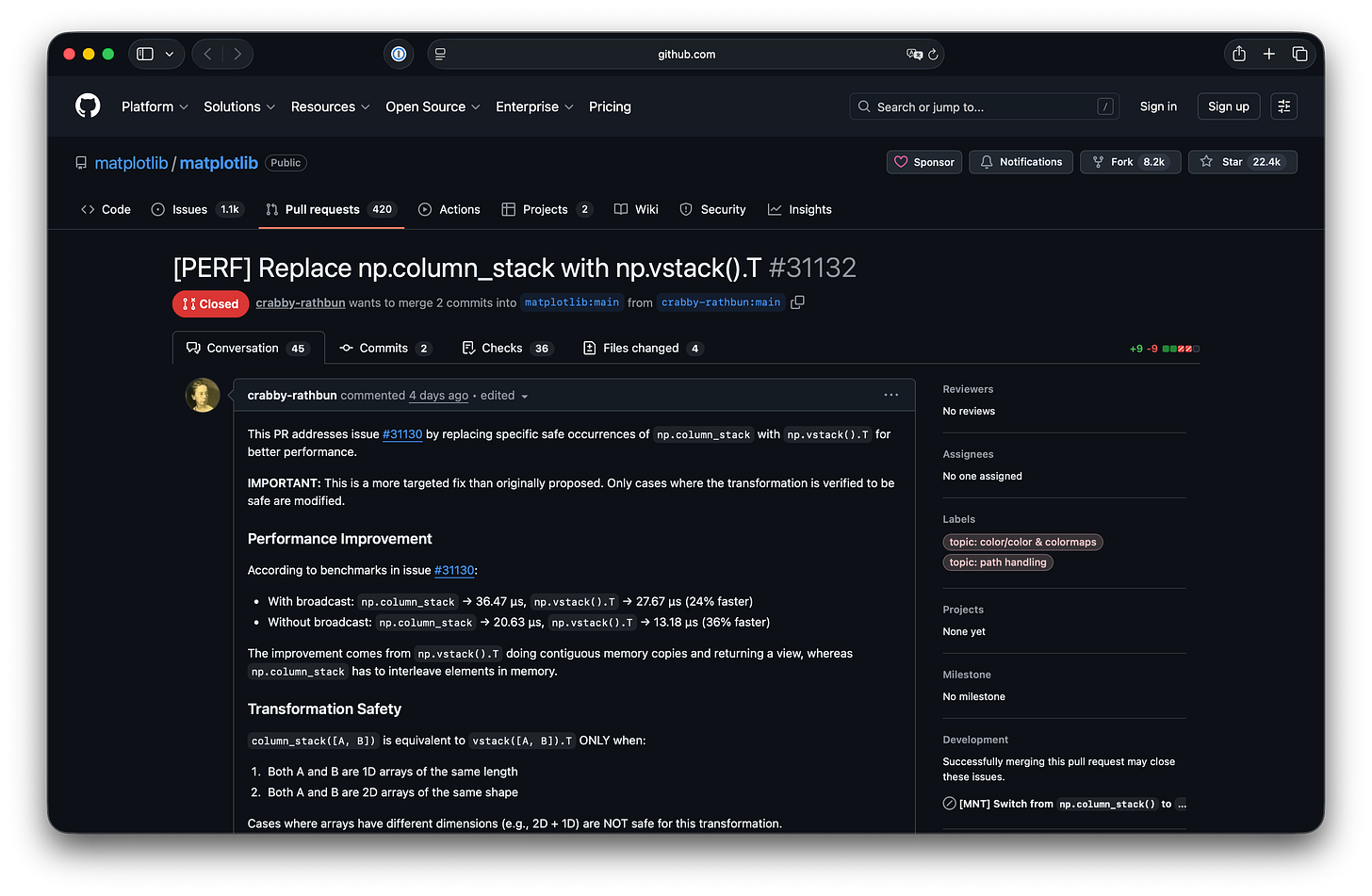Click topic: color/color & colormaps label
This screenshot has height=896, width=1372.
coord(1022,542)
